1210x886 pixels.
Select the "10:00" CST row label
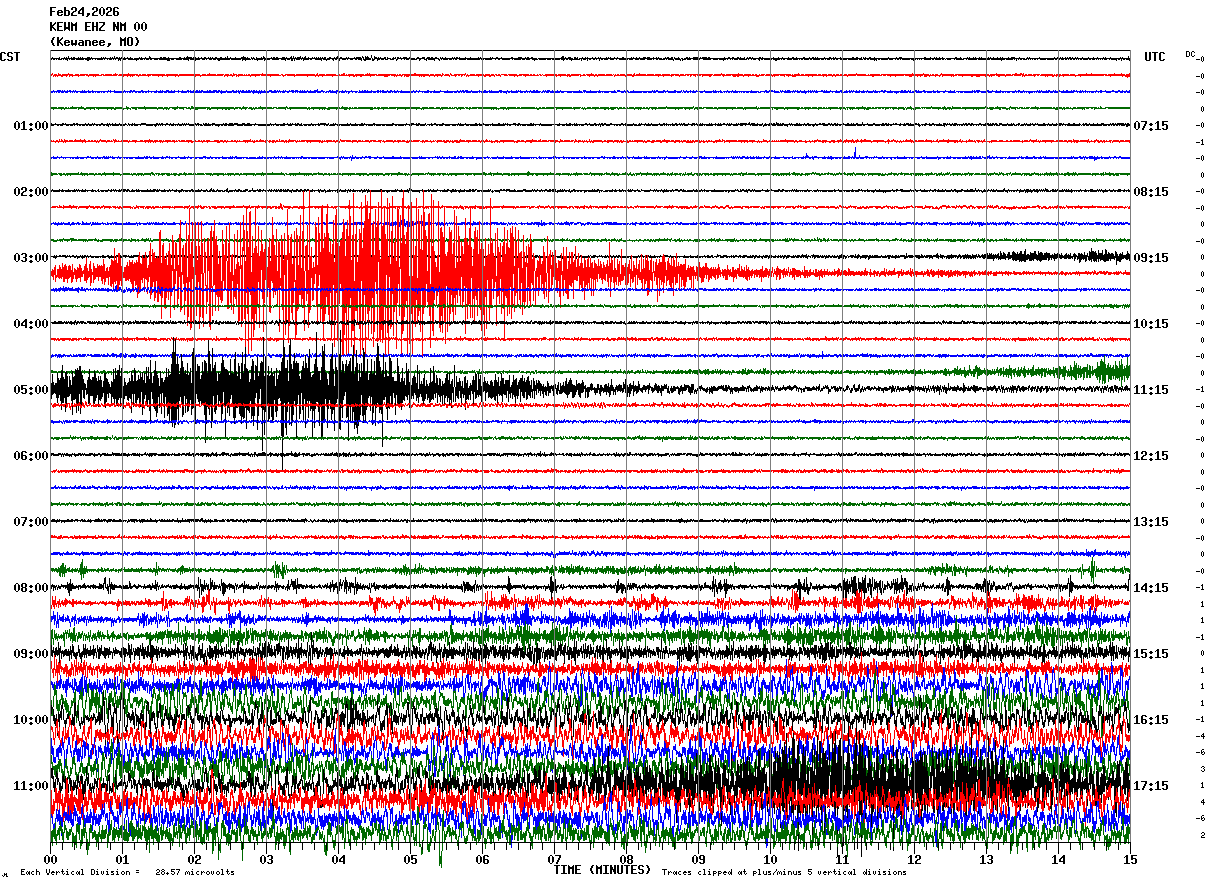[31, 720]
